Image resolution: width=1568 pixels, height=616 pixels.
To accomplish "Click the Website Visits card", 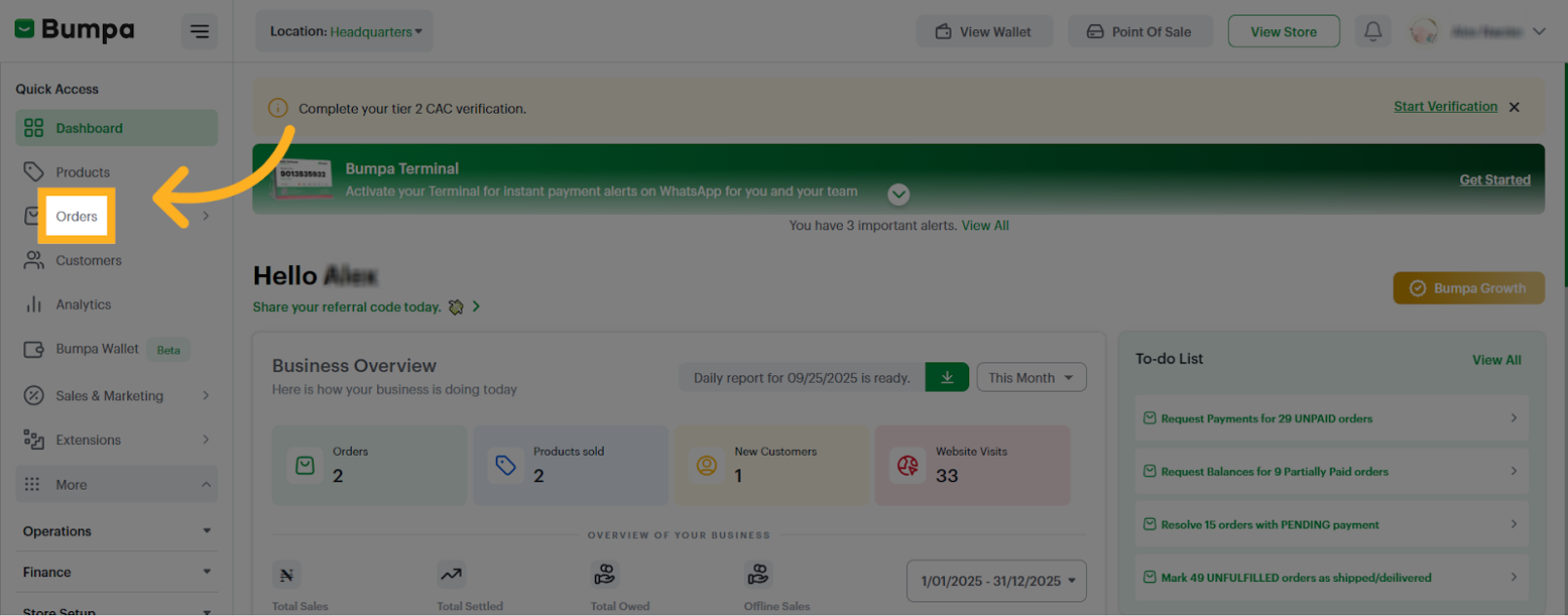I will (972, 464).
